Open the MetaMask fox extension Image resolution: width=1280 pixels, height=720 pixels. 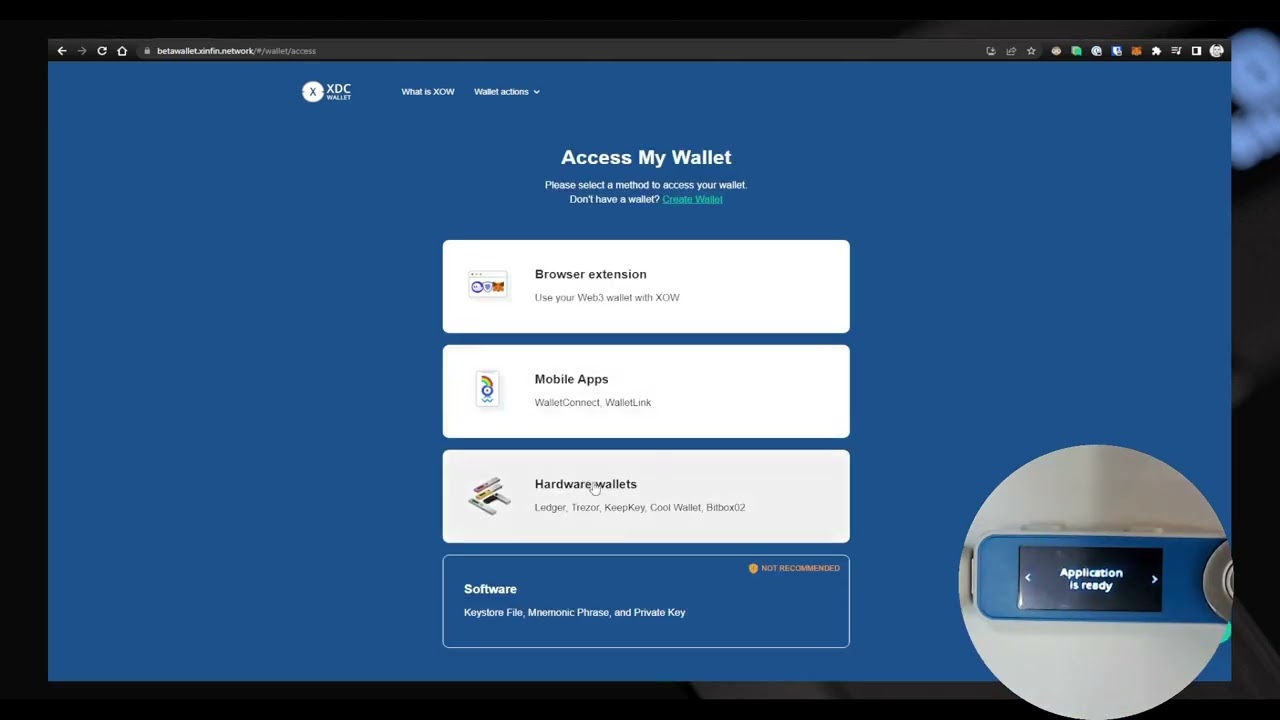(x=1136, y=51)
